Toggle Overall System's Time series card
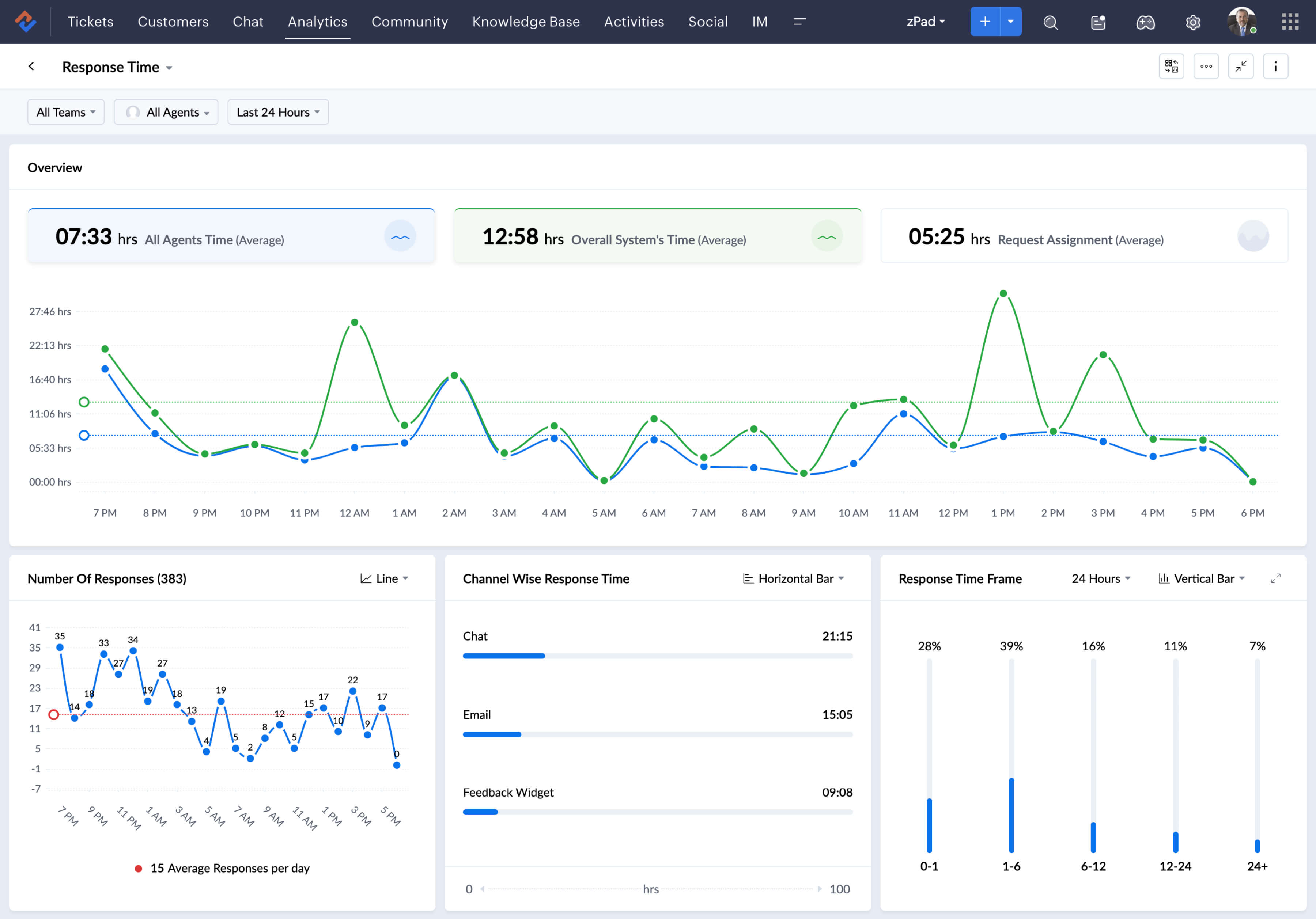Screen dimensions: 1316x919 pyautogui.click(x=657, y=236)
